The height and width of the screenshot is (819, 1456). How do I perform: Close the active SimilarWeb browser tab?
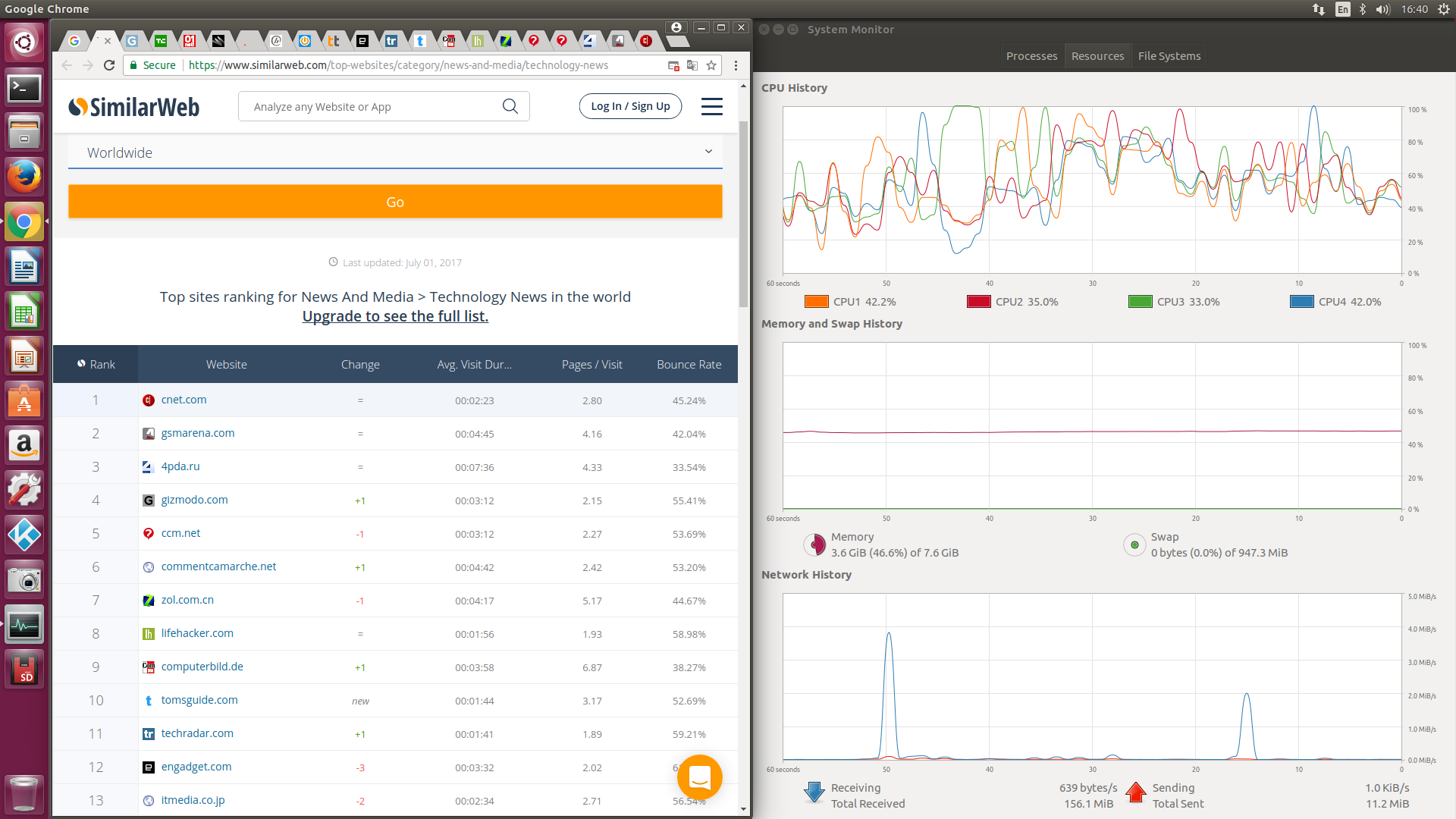(108, 41)
